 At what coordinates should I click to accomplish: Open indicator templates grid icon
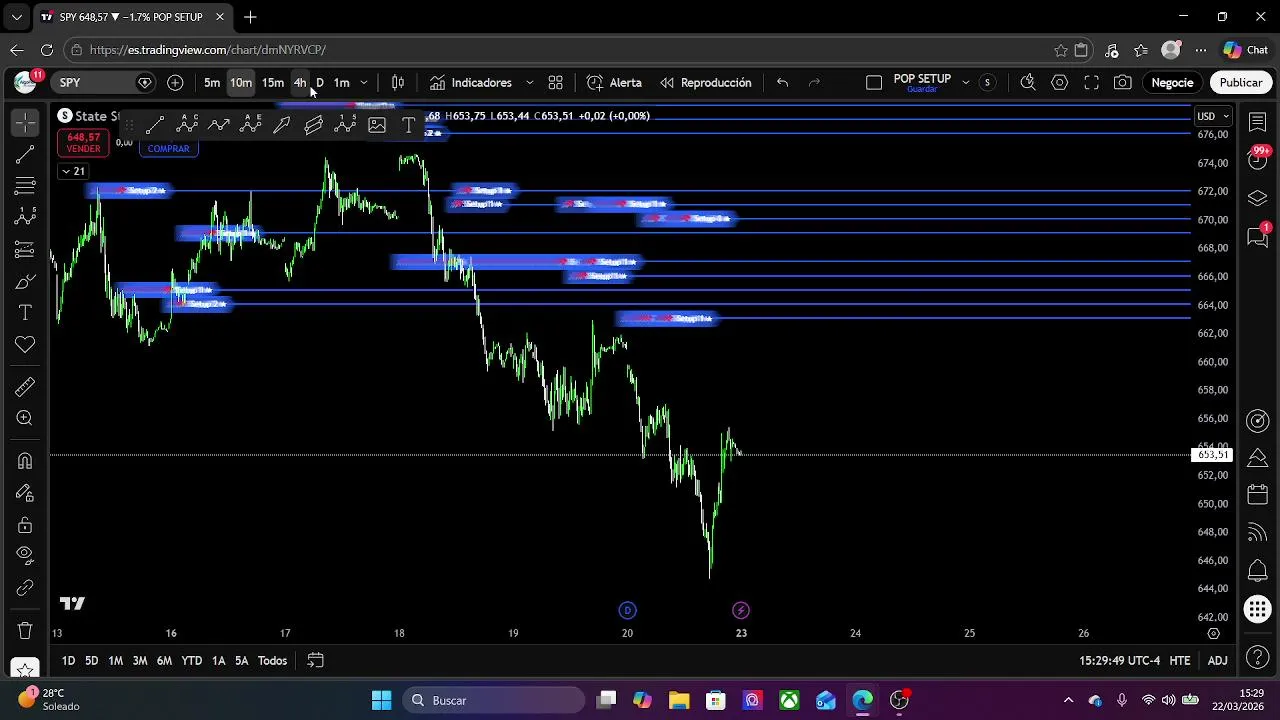click(x=556, y=83)
